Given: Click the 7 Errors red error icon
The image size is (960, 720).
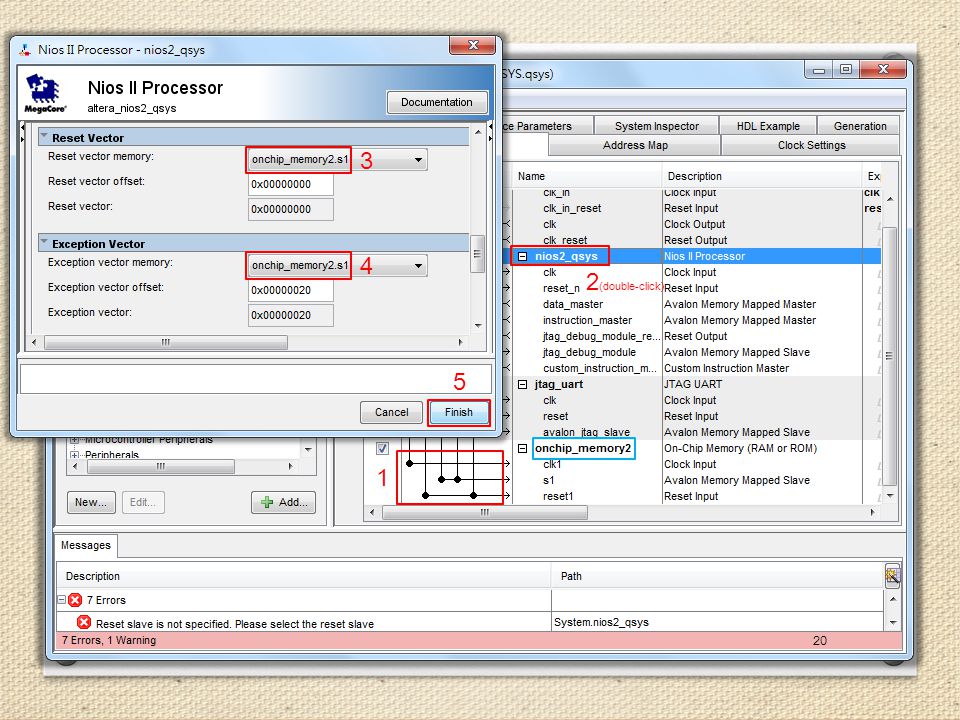Looking at the screenshot, I should click(75, 600).
